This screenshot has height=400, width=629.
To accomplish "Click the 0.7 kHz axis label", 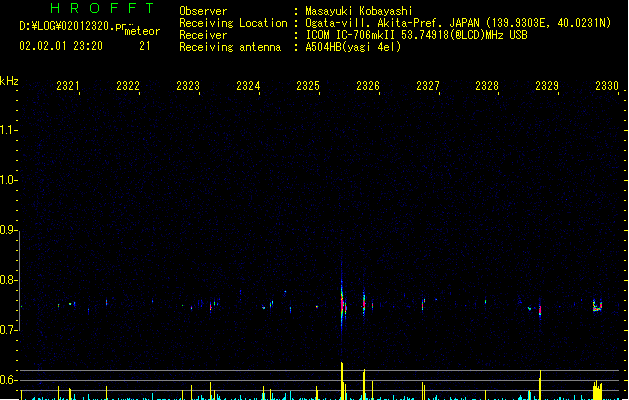I will [x=8, y=330].
